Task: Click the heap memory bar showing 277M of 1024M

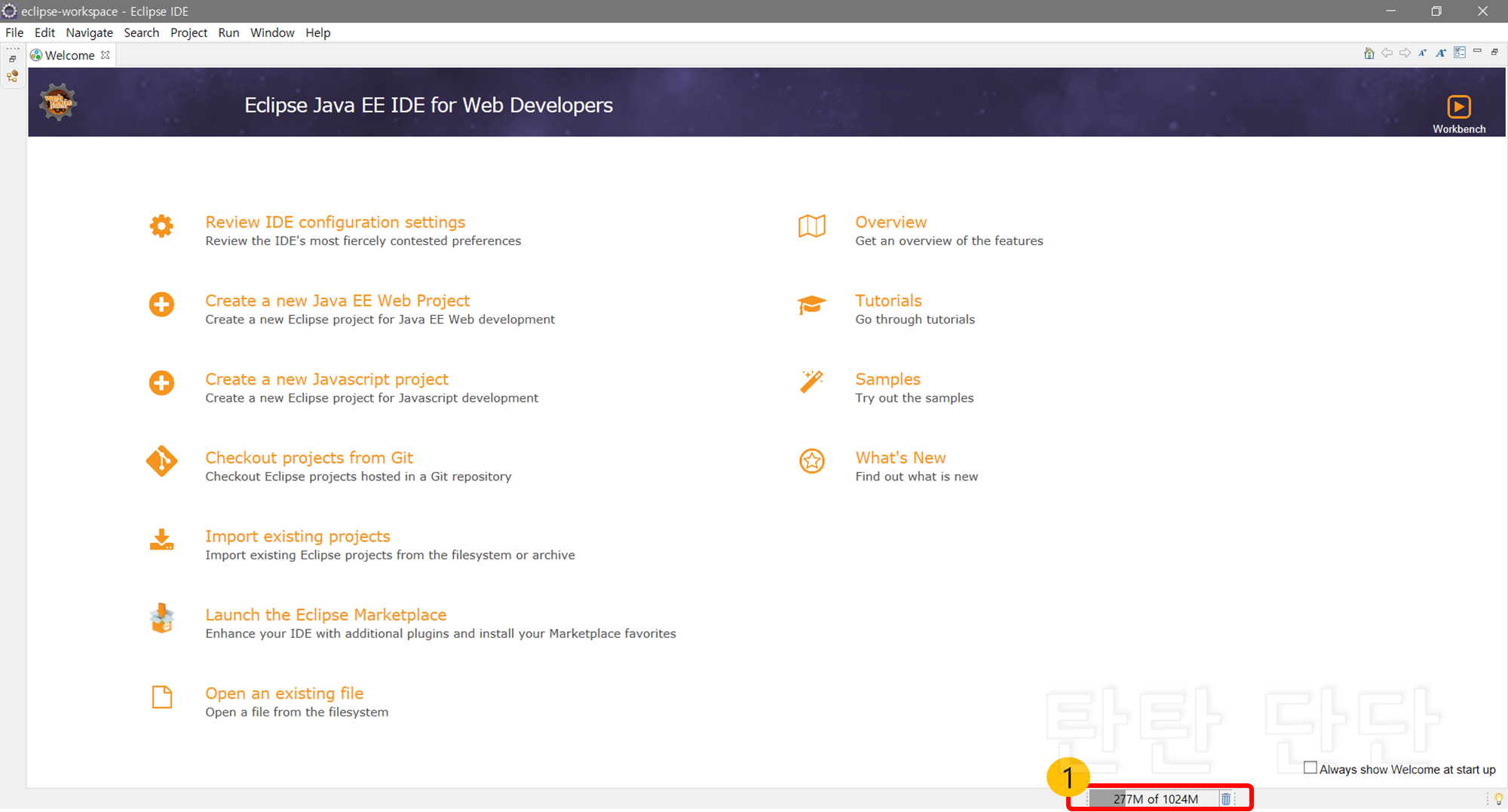Action: point(1154,799)
